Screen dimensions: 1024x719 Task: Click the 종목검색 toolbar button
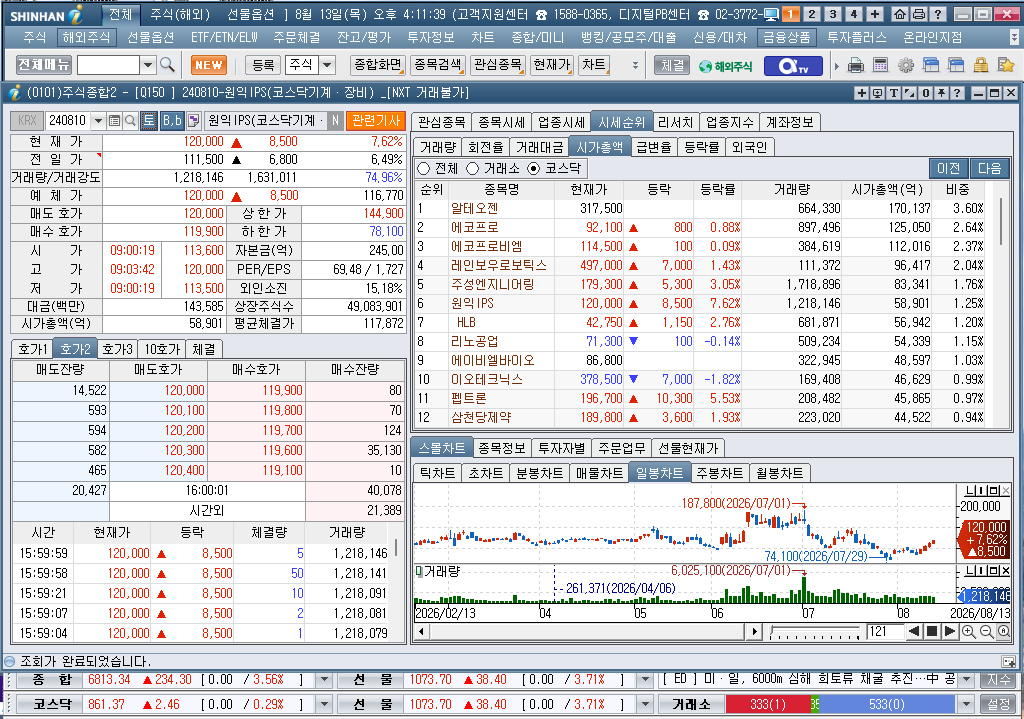pyautogui.click(x=438, y=65)
